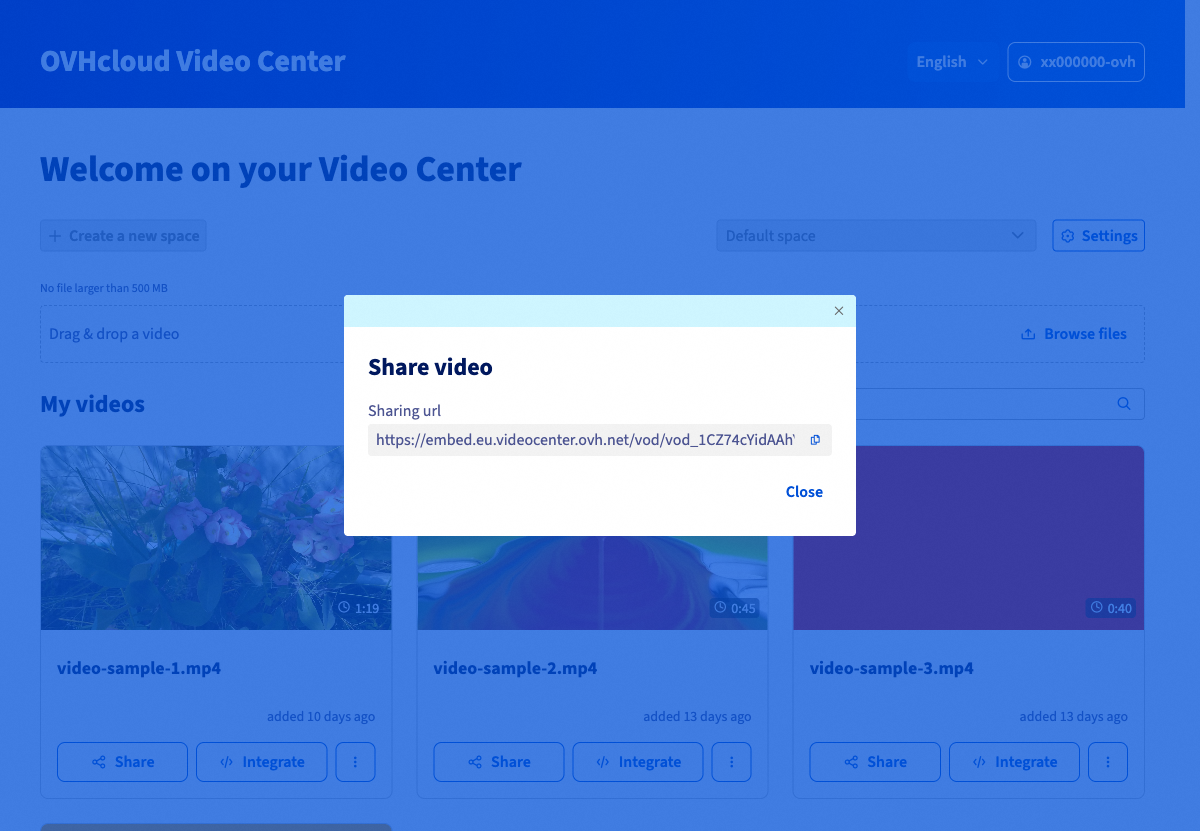Open the three-dot menu under video-sample-1.mp4
Image resolution: width=1200 pixels, height=831 pixels.
[355, 761]
